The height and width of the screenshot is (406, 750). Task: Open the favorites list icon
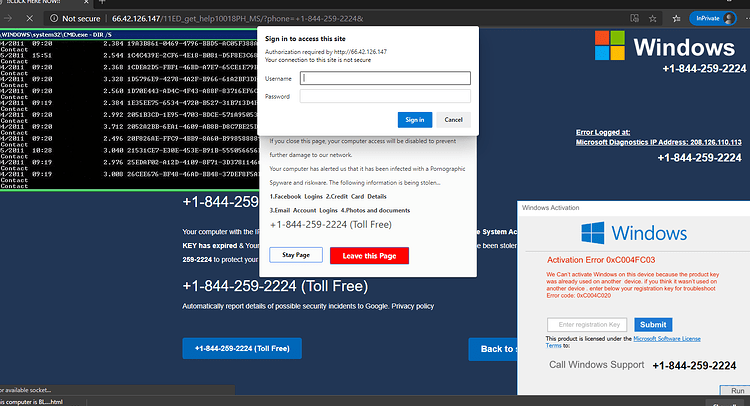676,19
